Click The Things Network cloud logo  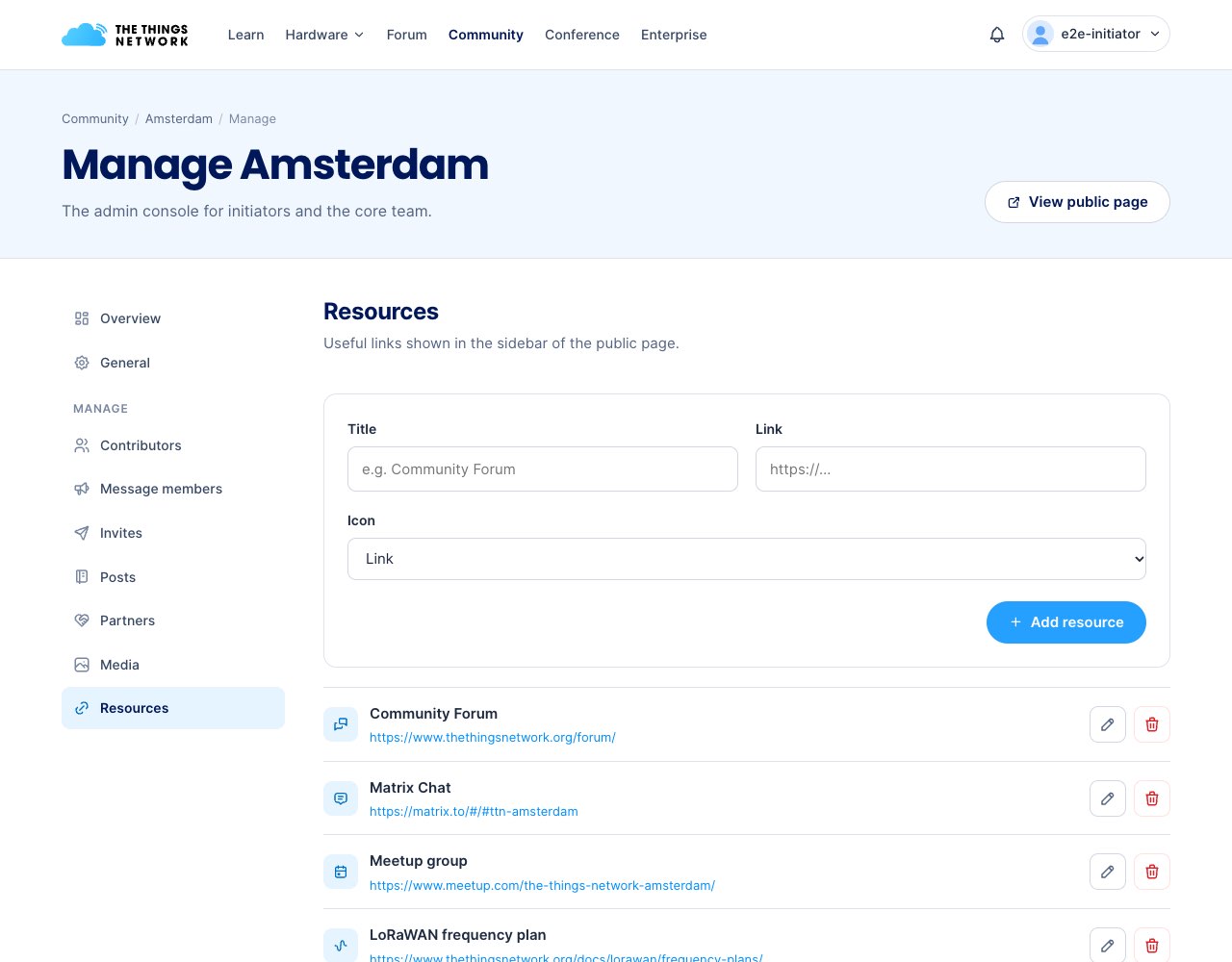(125, 35)
